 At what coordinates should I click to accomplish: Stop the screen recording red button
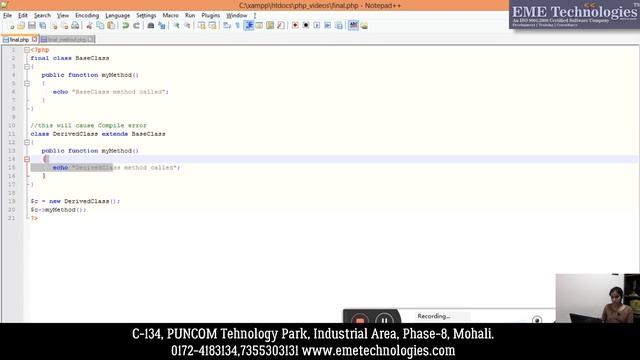point(360,319)
